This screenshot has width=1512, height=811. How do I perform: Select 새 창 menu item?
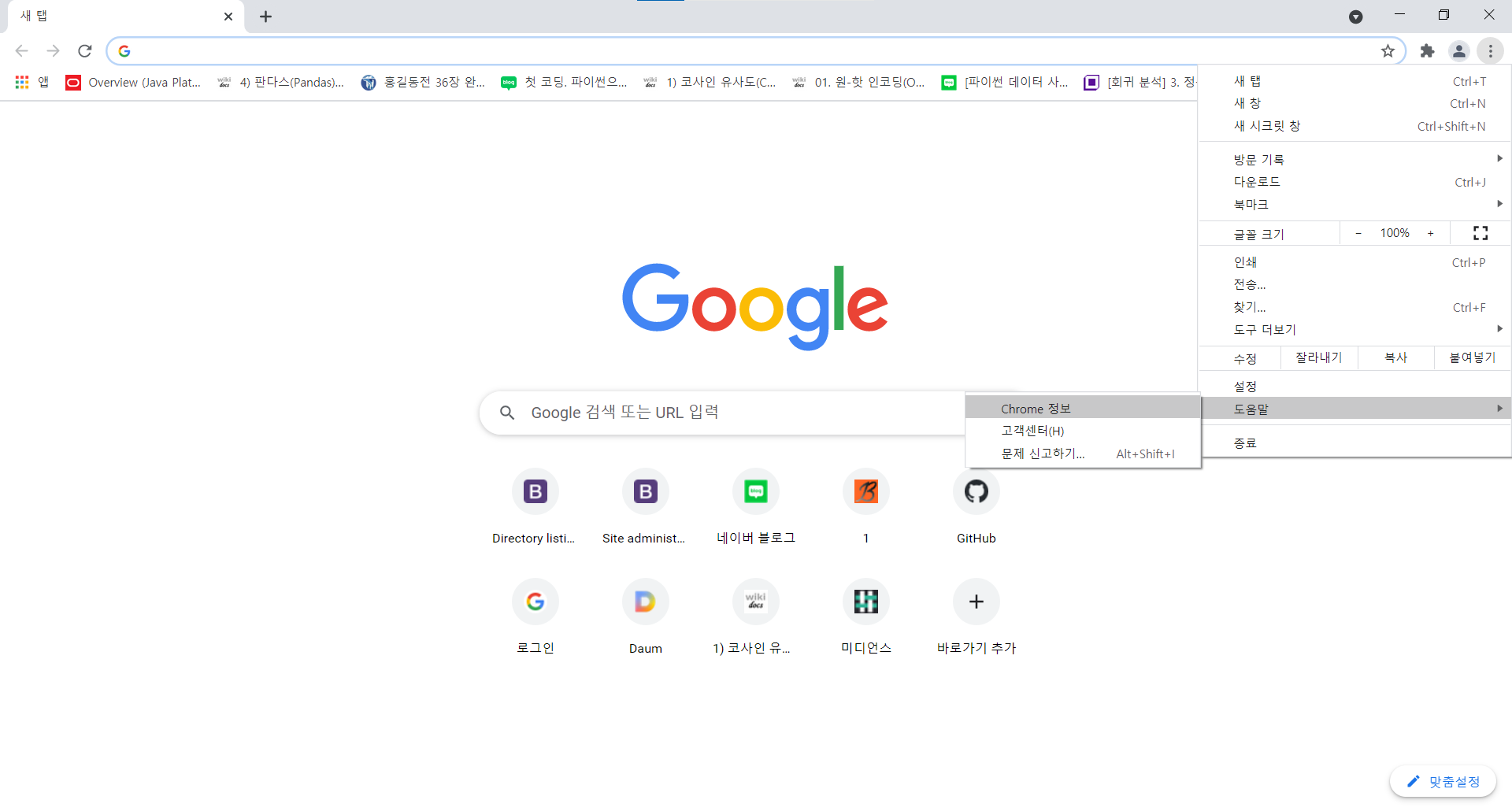coord(1354,103)
